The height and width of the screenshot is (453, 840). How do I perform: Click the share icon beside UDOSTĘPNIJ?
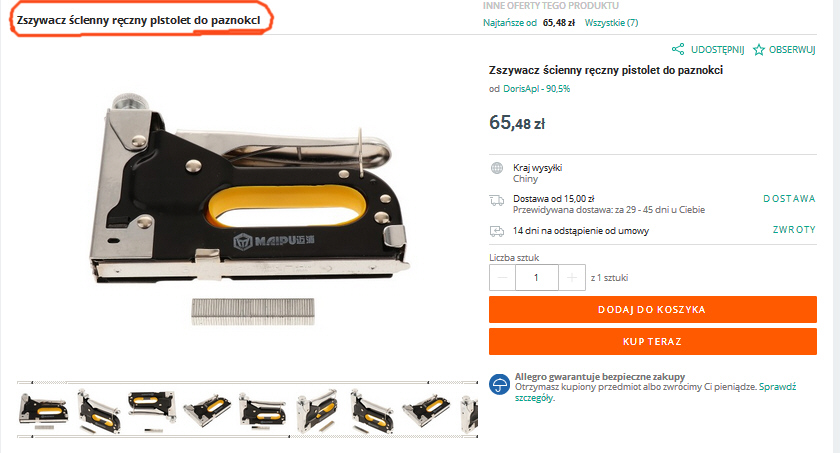(678, 49)
